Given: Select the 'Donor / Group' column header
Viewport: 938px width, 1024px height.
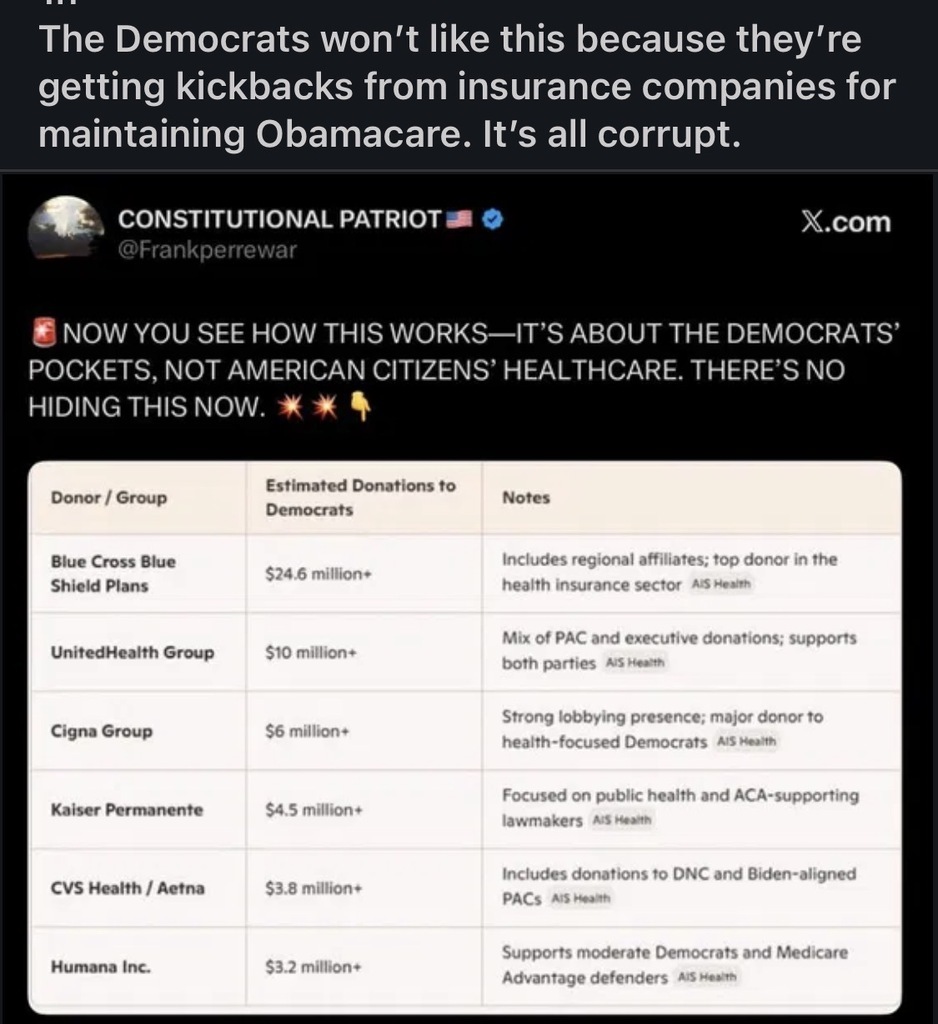Looking at the screenshot, I should click(109, 497).
